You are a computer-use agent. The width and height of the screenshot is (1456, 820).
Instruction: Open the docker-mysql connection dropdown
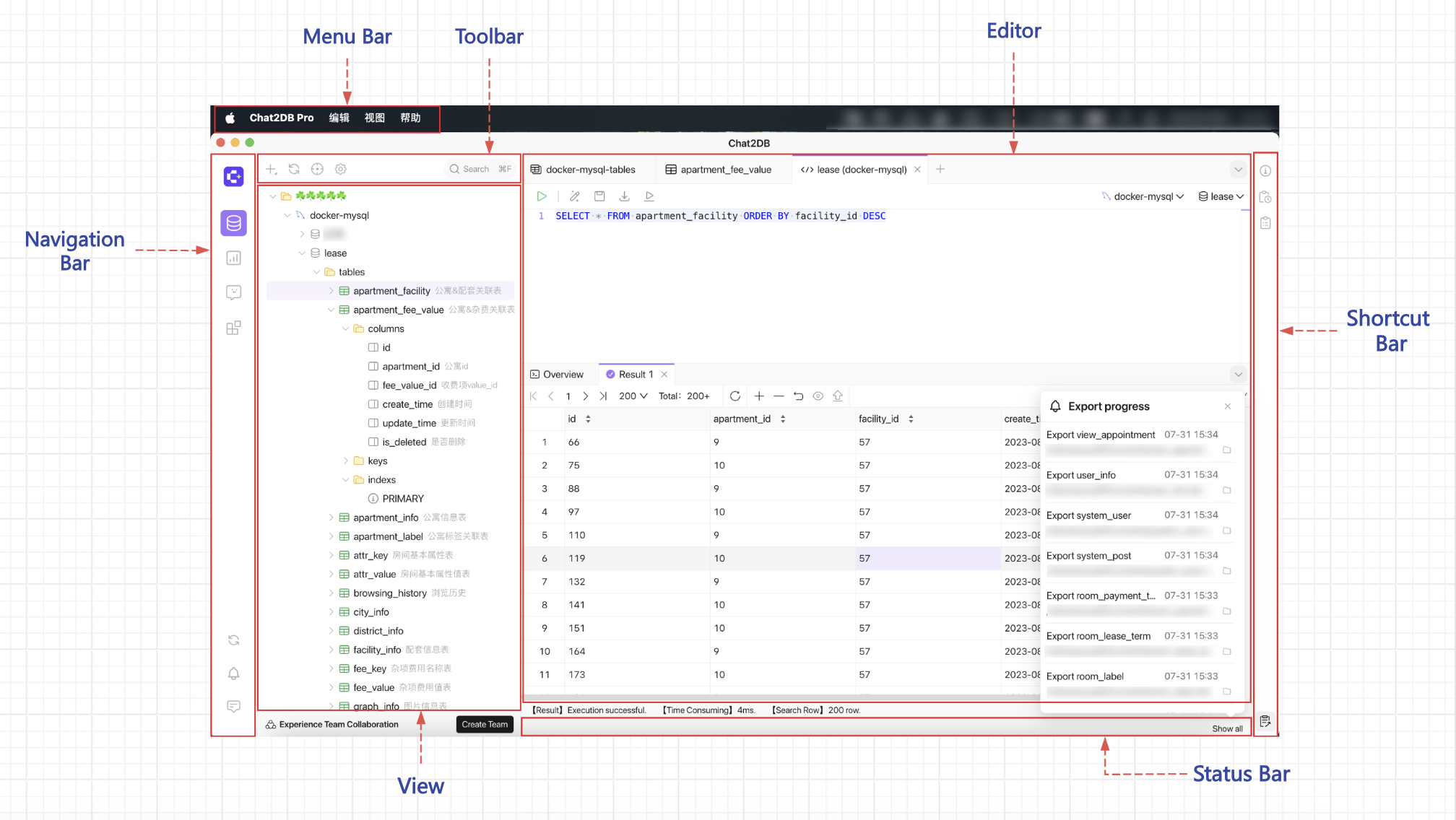pos(1148,196)
